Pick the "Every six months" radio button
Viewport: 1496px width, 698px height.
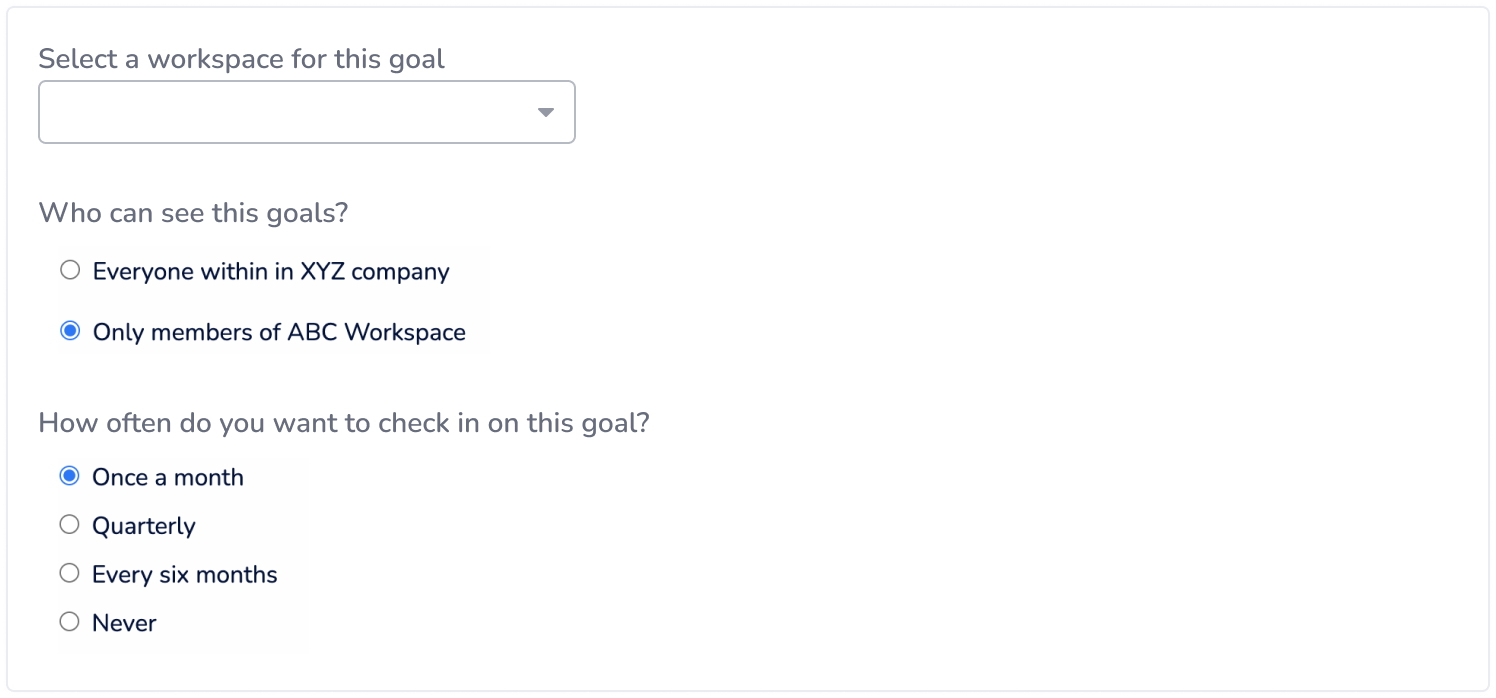tap(69, 573)
